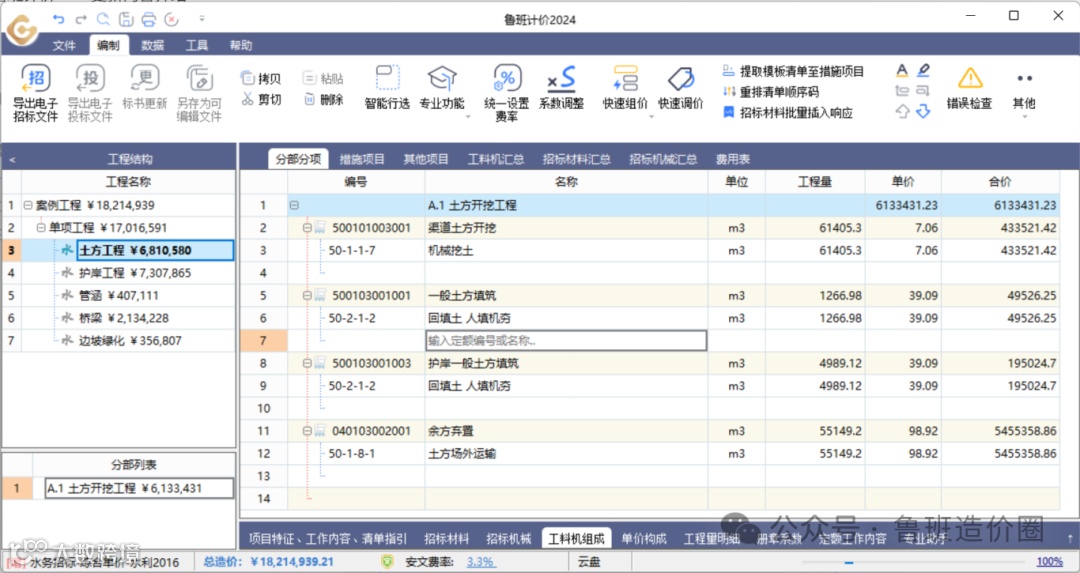Screen dimensions: 1080x573
Task: Collapse 单项工程 tree node
Action: click(41, 227)
